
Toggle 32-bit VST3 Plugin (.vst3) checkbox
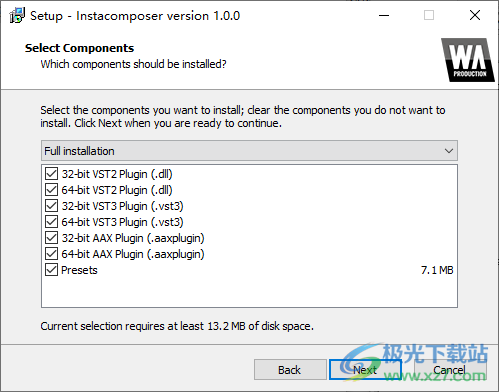click(51, 206)
